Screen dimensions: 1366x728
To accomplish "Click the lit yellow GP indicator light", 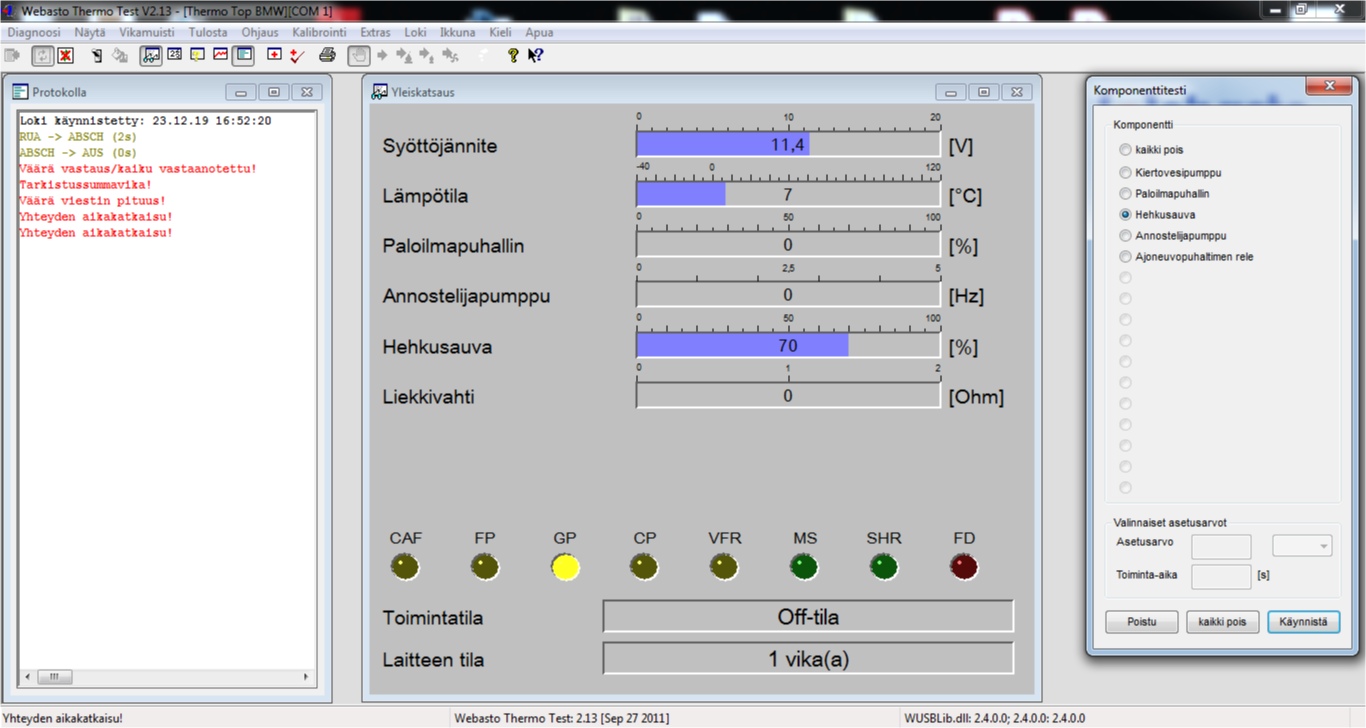I will click(565, 568).
